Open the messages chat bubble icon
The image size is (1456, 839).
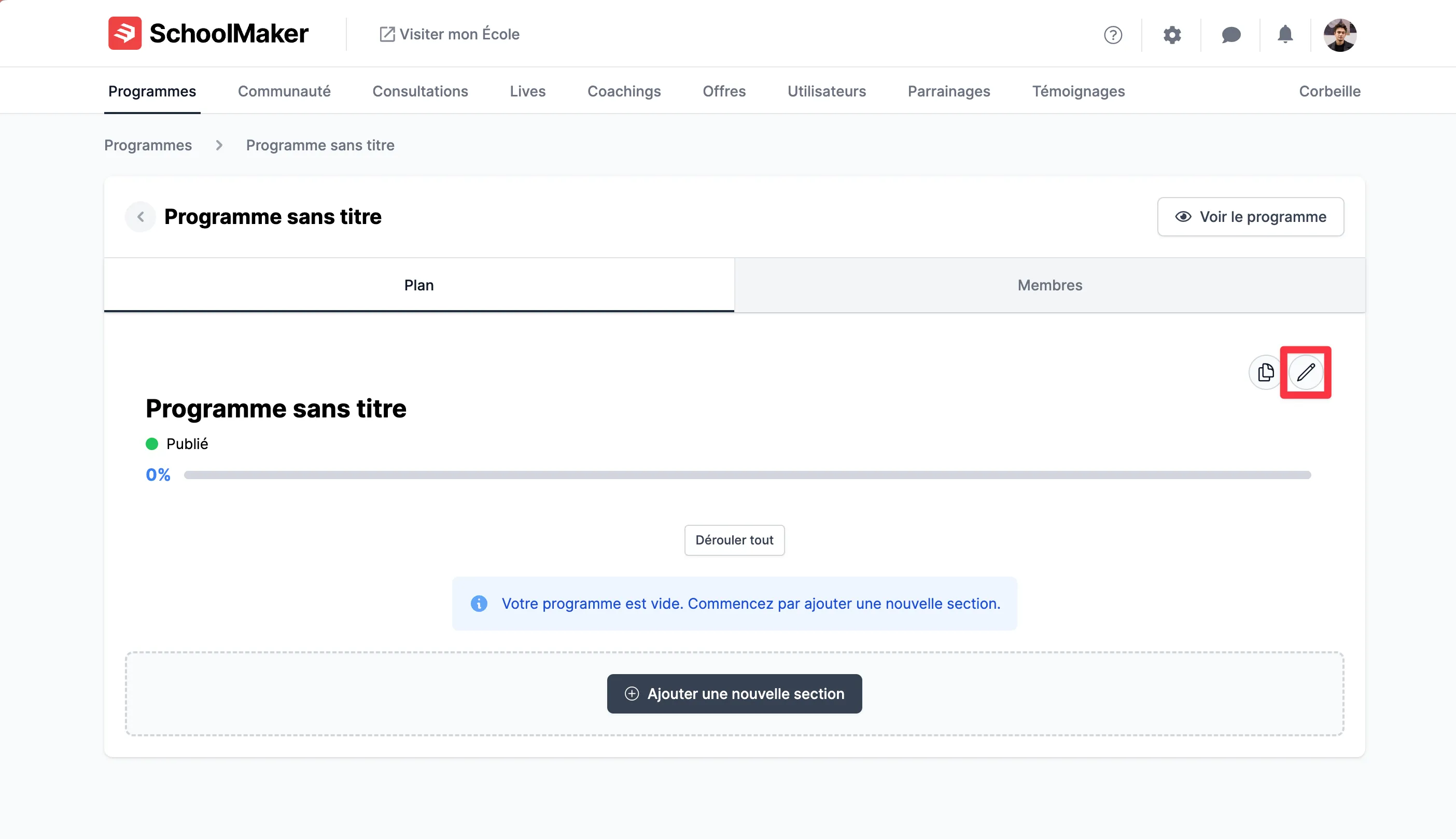tap(1231, 35)
